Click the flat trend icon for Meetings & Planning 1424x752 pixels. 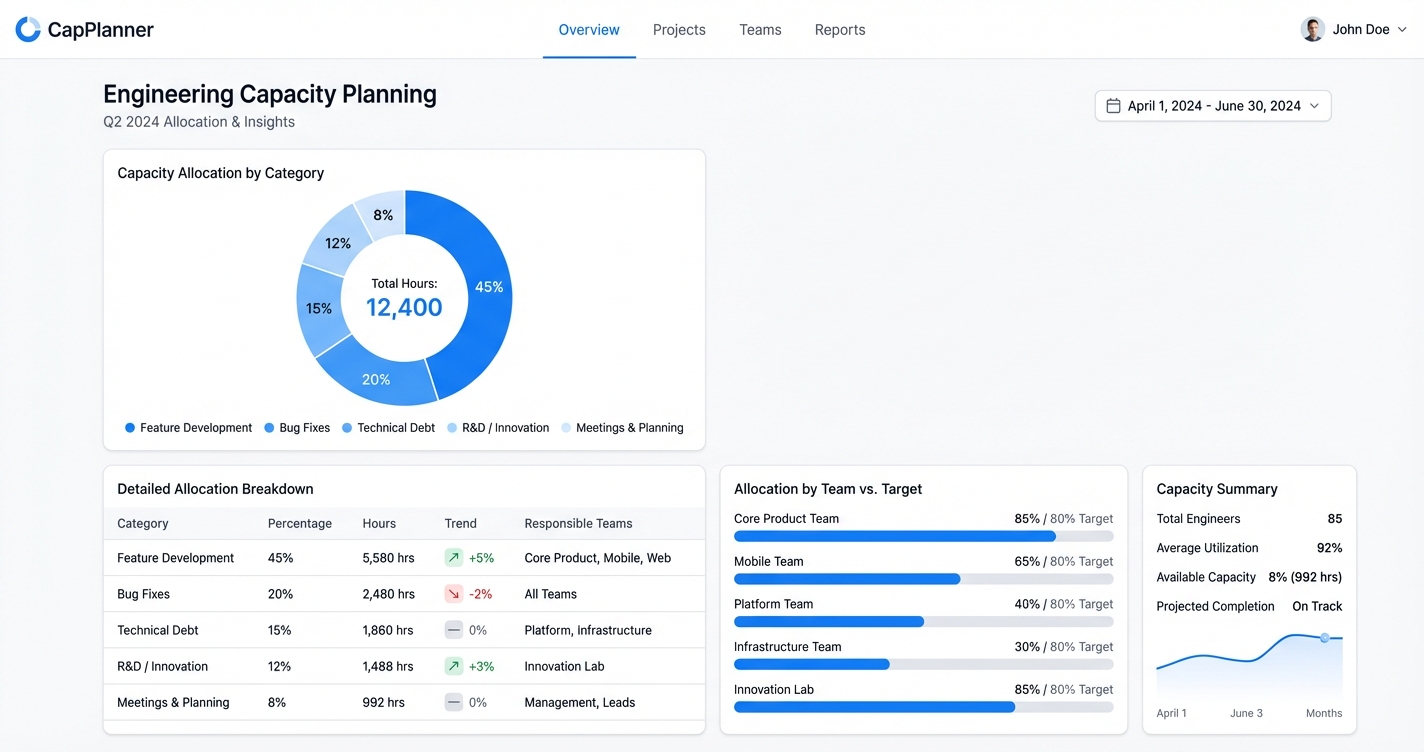pos(452,701)
